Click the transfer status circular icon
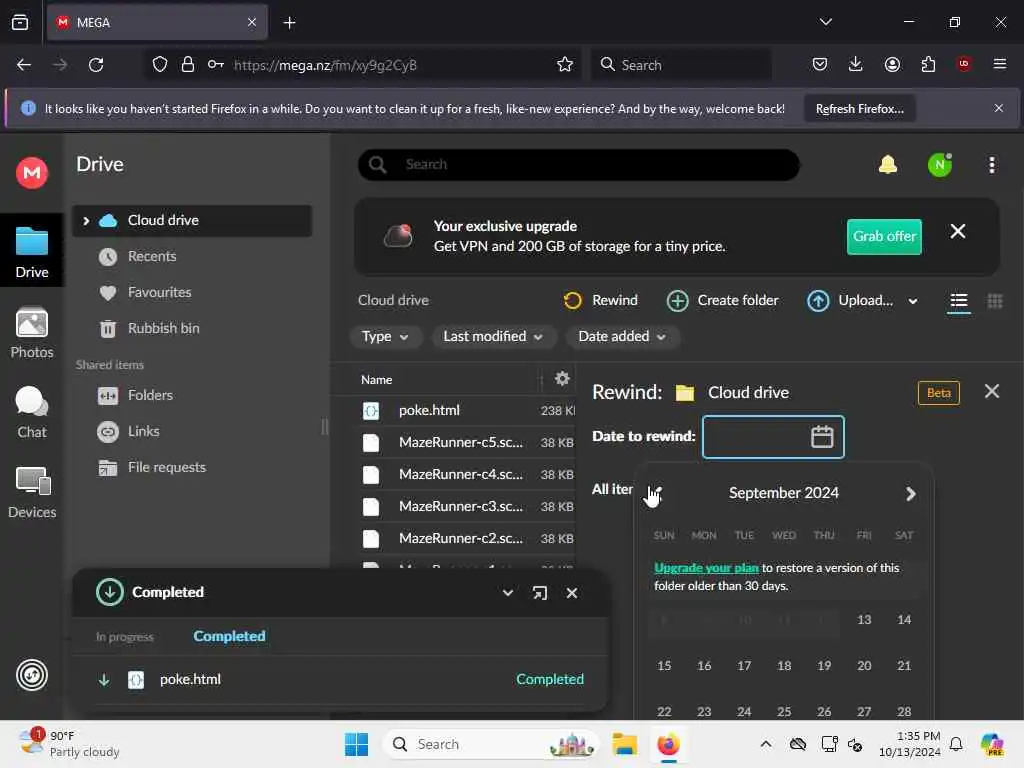 click(31, 675)
